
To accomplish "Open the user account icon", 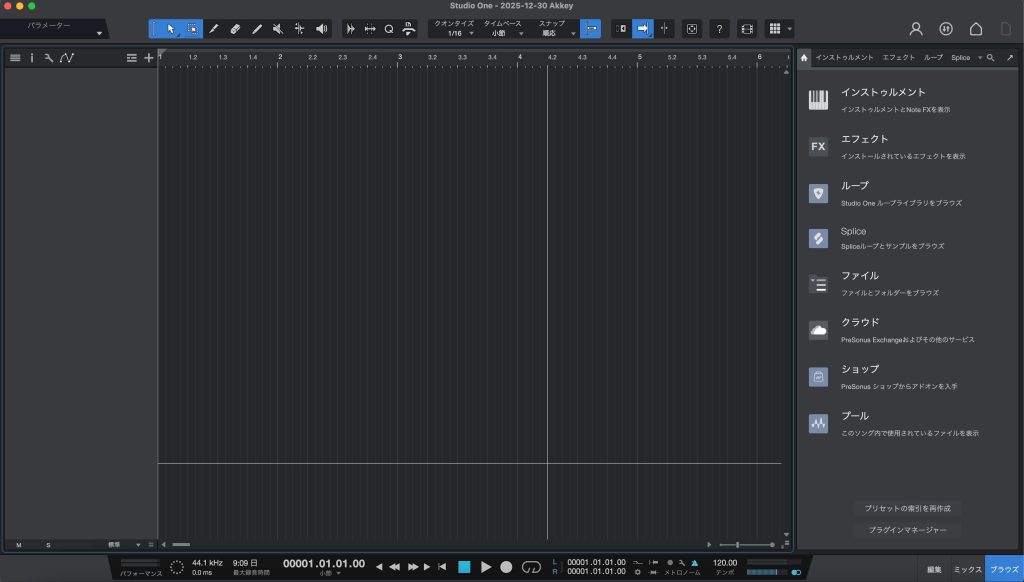I will coord(915,29).
